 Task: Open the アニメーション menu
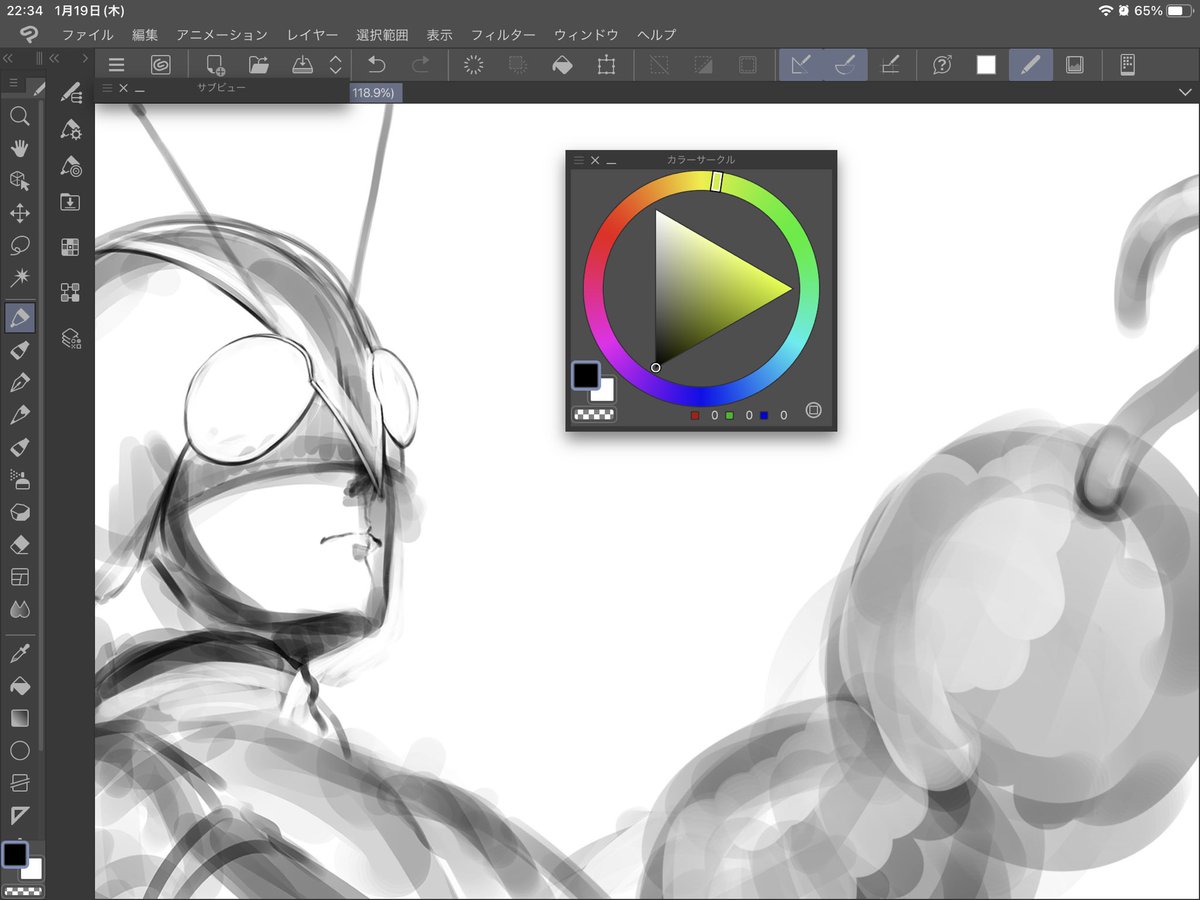[x=222, y=35]
